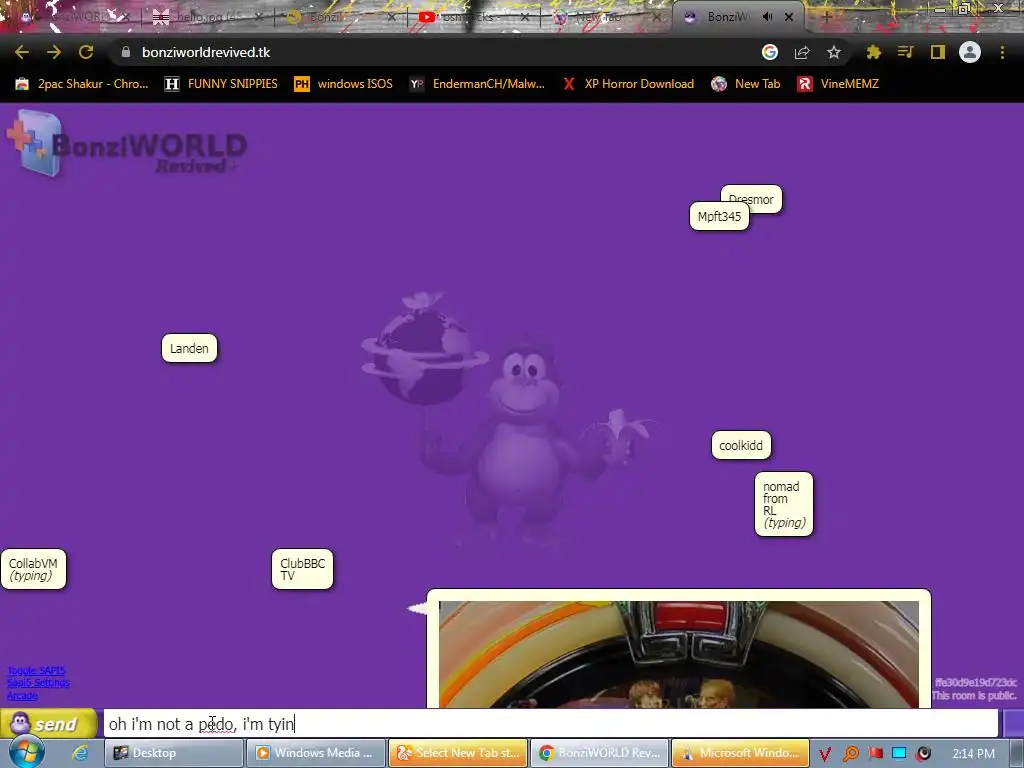Go back to the previous page

click(x=22, y=52)
